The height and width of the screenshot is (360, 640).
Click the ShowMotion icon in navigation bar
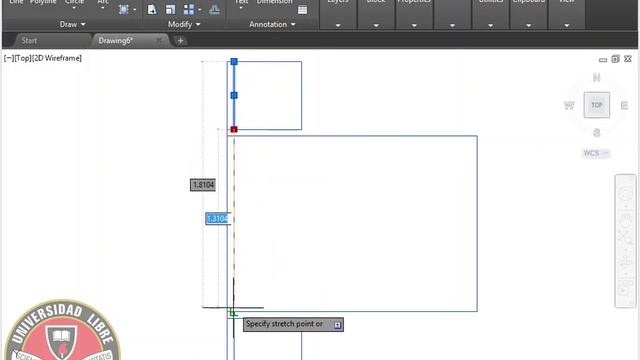pyautogui.click(x=625, y=289)
